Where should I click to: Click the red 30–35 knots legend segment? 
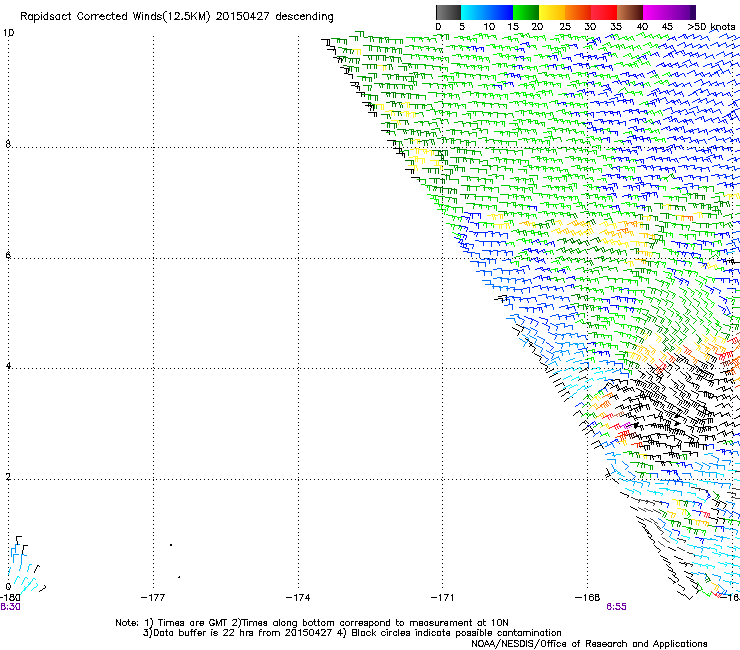(x=604, y=12)
